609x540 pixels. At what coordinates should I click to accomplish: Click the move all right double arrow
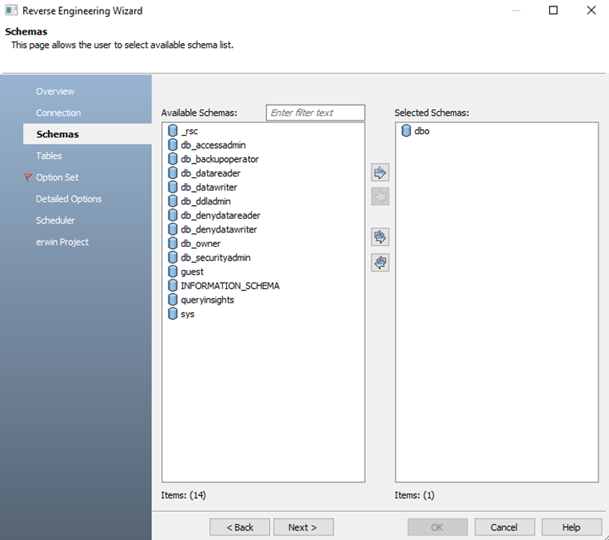(380, 237)
